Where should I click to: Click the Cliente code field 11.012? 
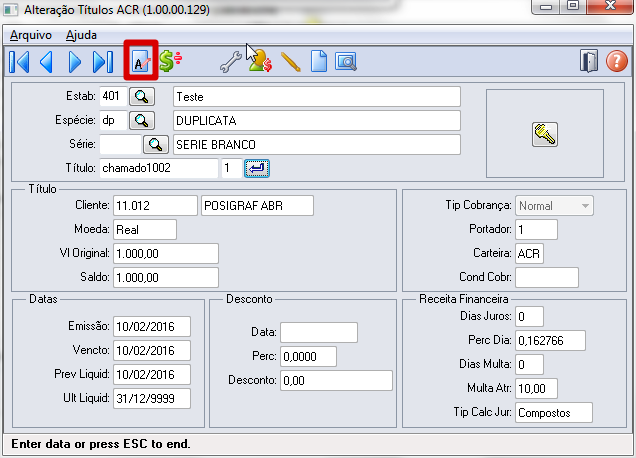(x=155, y=206)
